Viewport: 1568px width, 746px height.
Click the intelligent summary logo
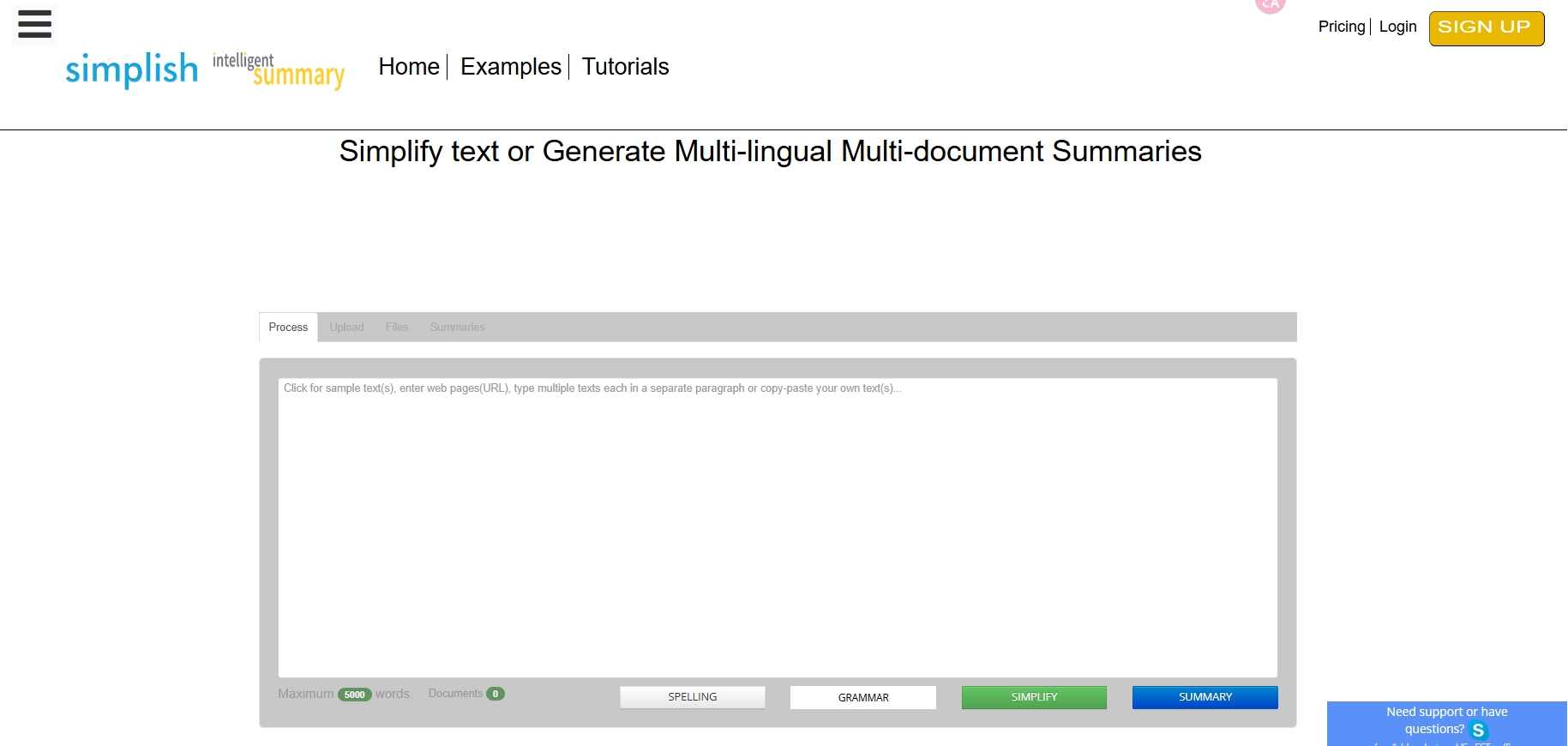click(279, 70)
